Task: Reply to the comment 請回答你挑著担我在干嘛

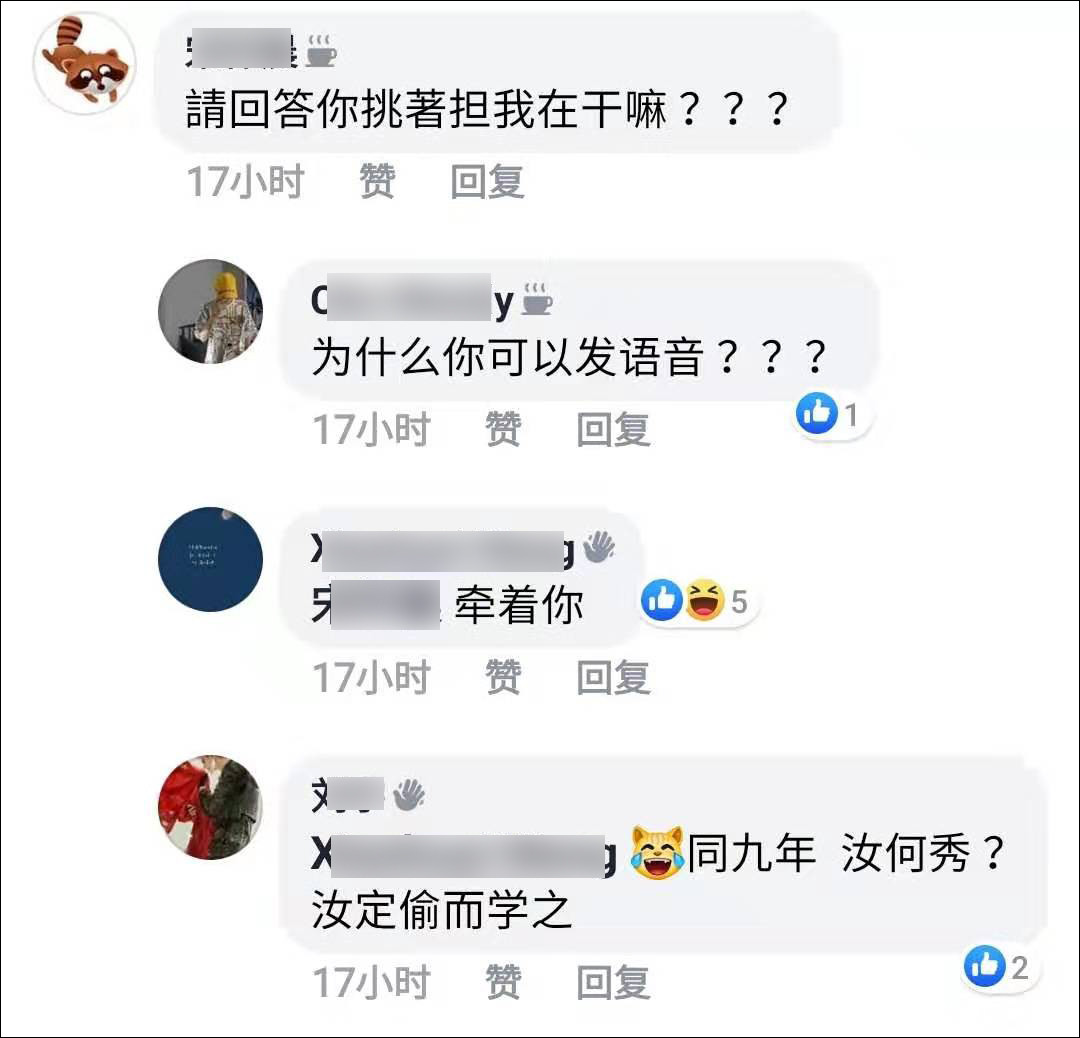Action: pos(487,181)
